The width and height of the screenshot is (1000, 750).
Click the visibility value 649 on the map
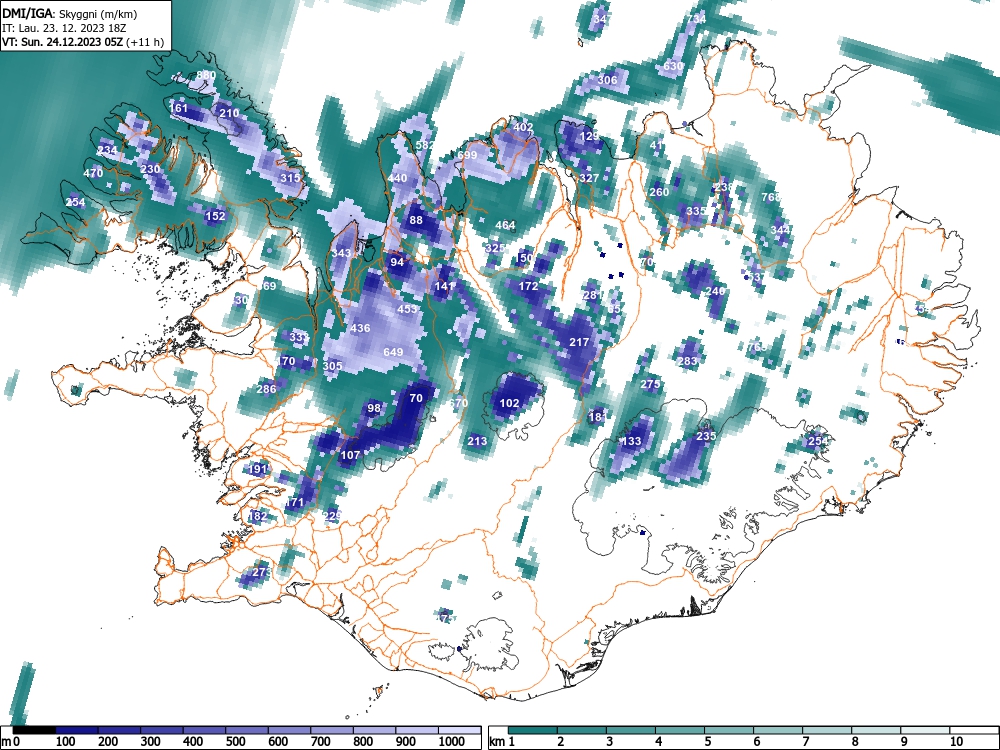(x=393, y=351)
